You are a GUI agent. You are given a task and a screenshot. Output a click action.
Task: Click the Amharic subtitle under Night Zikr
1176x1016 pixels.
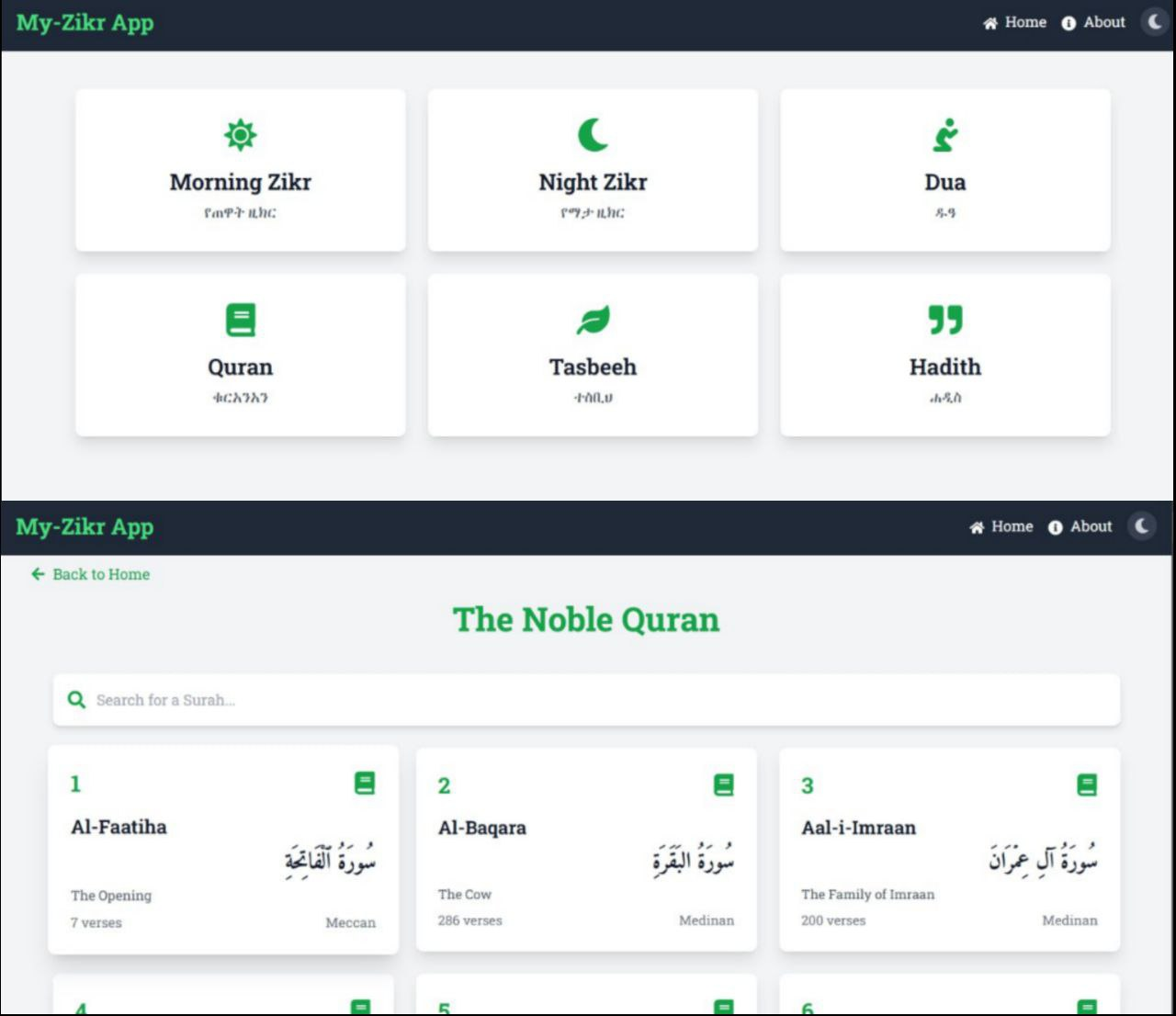(593, 213)
